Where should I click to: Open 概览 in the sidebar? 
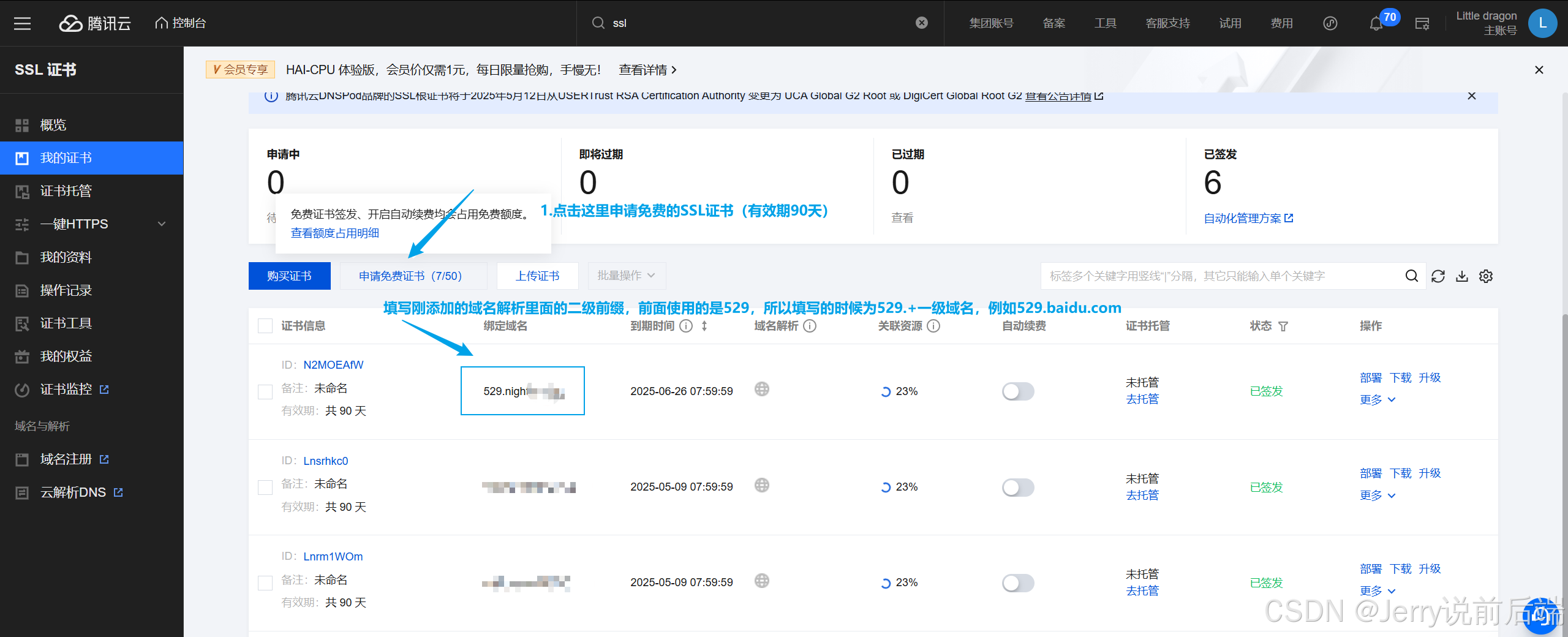92,125
